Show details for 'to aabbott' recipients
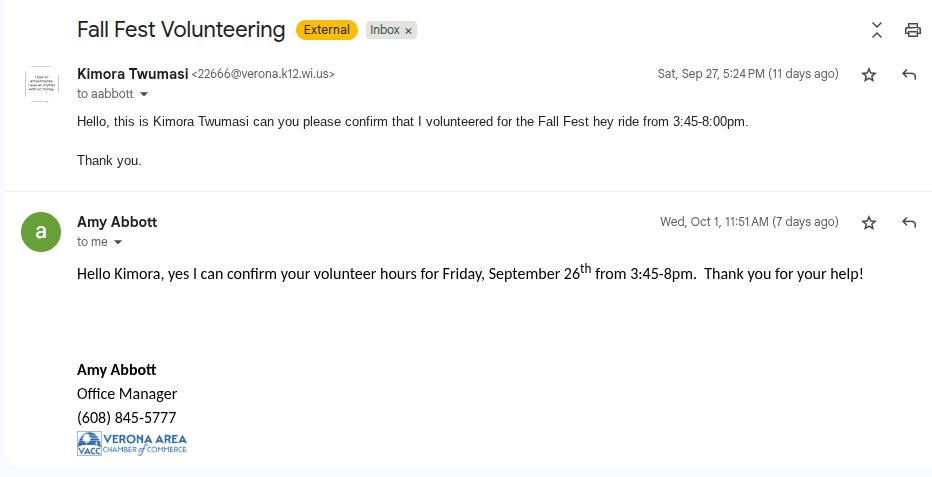Screen dimensions: 932x477 point(144,95)
